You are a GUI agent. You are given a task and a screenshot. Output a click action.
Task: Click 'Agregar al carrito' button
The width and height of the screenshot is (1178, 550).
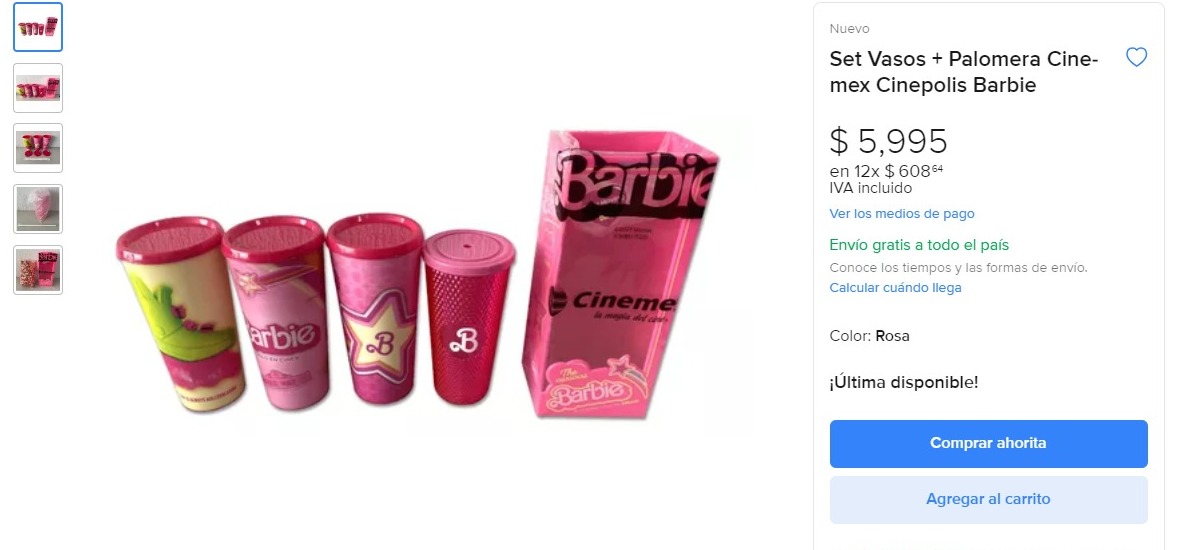pos(988,499)
